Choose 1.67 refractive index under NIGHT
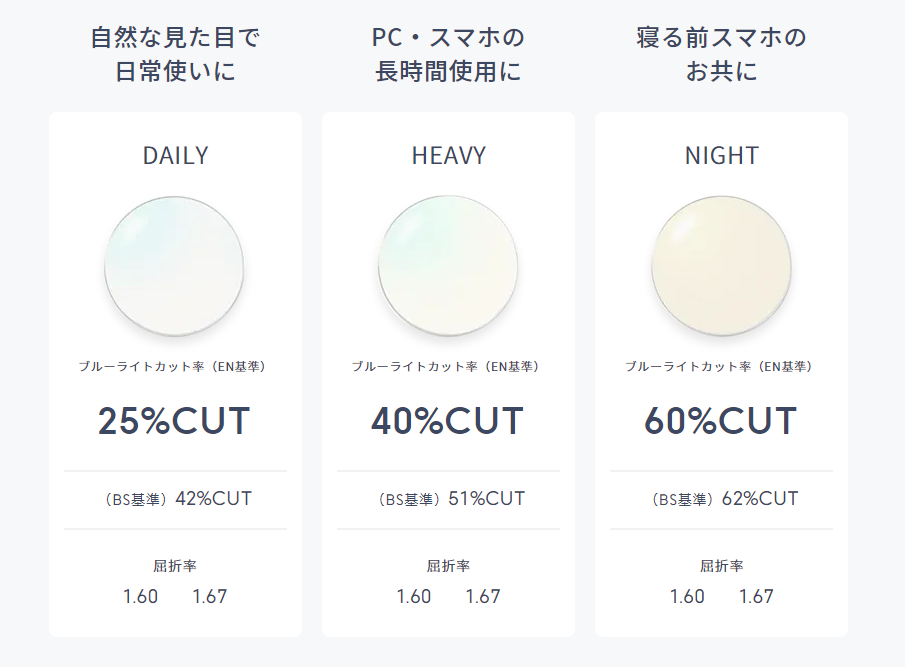 coord(756,596)
